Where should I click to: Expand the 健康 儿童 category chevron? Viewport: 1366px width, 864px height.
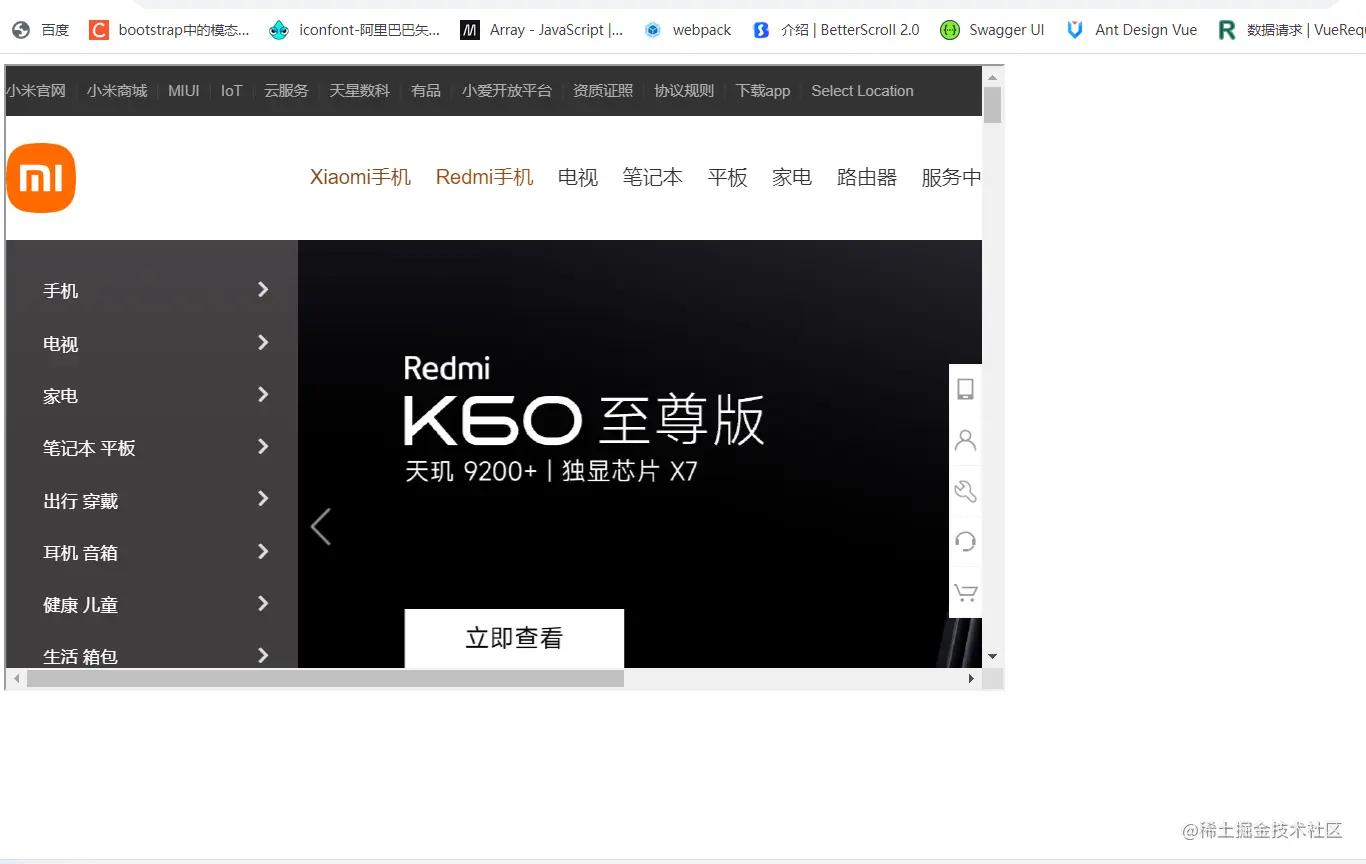point(263,603)
